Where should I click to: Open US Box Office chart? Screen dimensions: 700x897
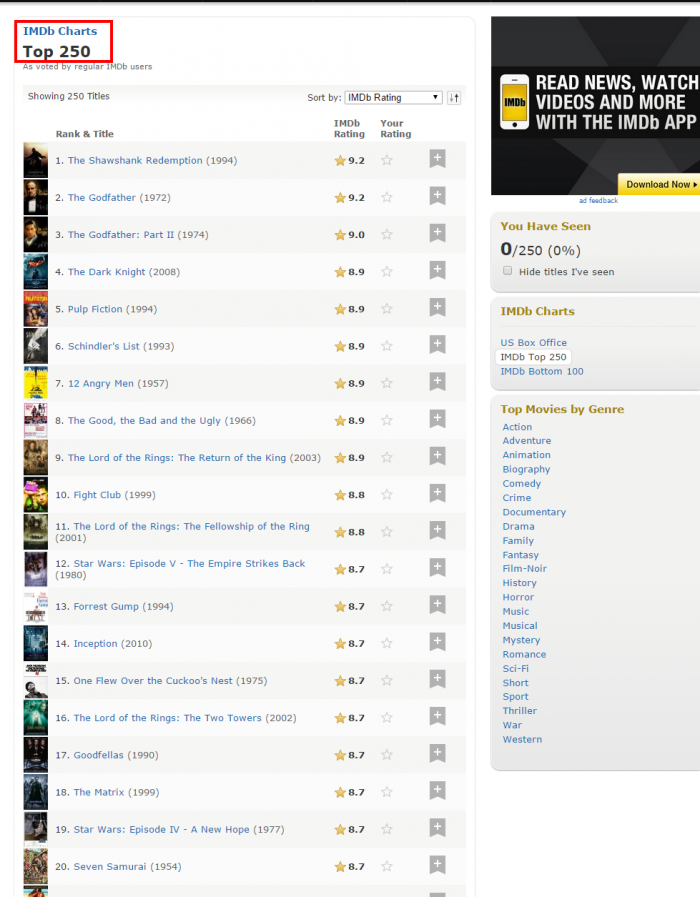click(x=534, y=343)
